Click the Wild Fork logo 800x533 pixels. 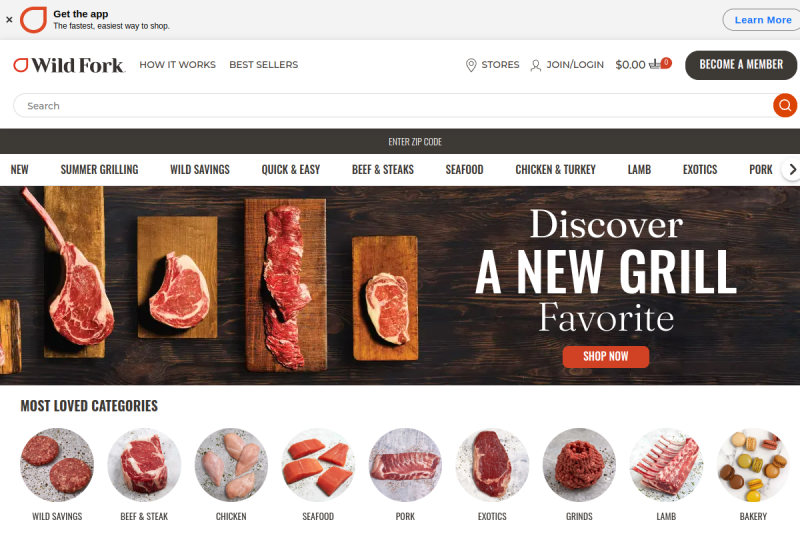(x=69, y=65)
